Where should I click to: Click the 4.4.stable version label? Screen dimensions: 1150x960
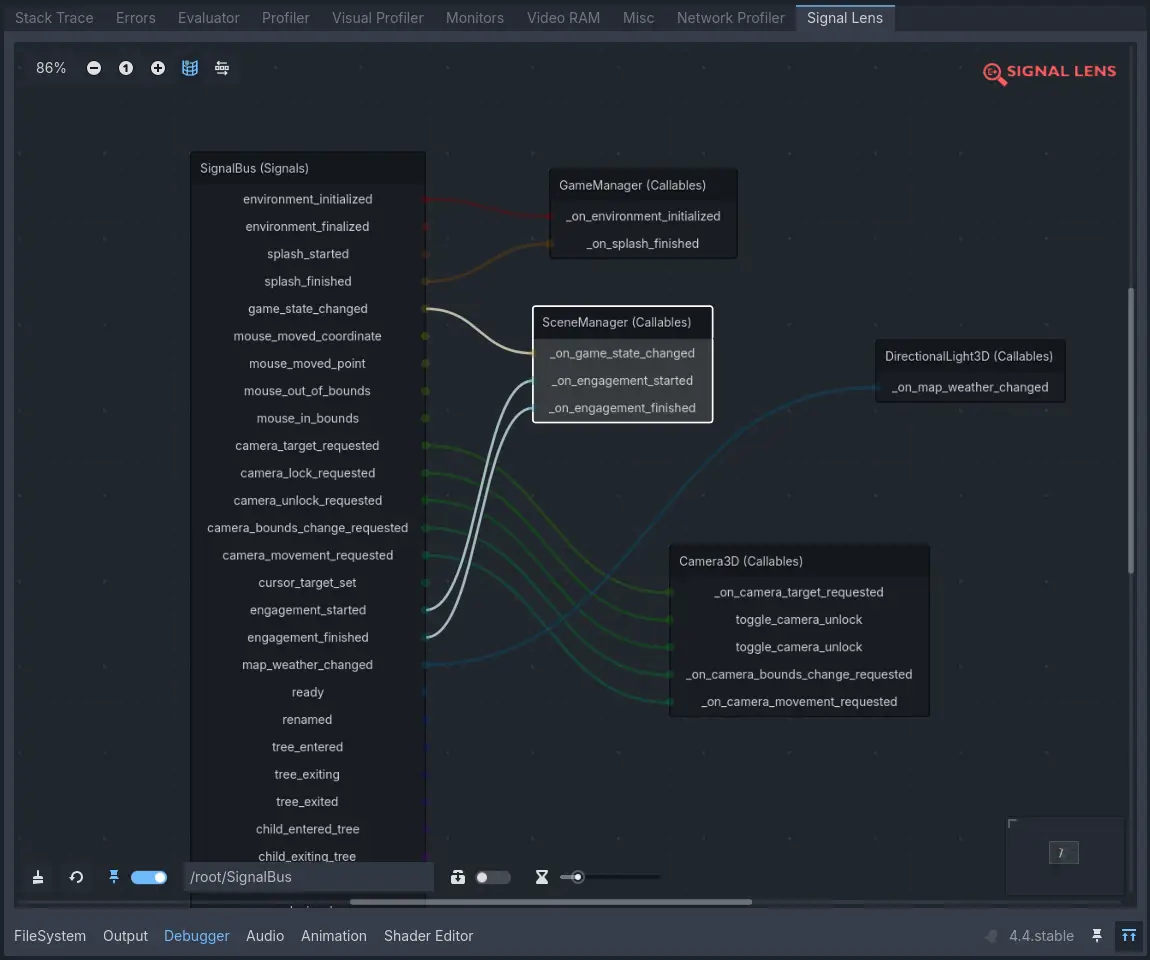point(1041,936)
